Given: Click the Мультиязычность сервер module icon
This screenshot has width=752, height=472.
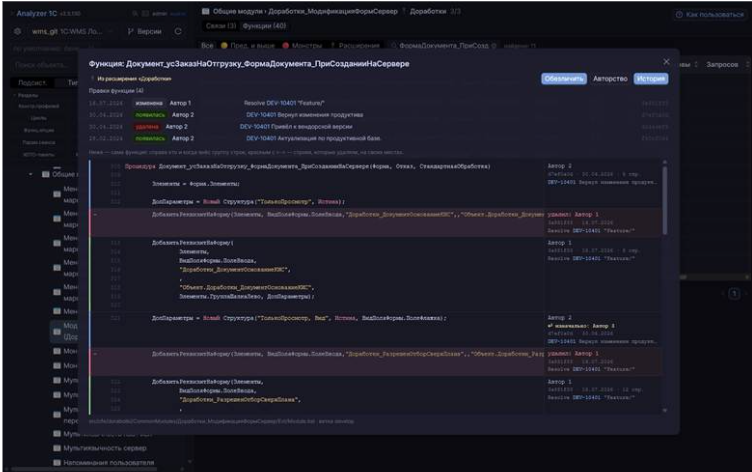Looking at the screenshot, I should pos(57,448).
